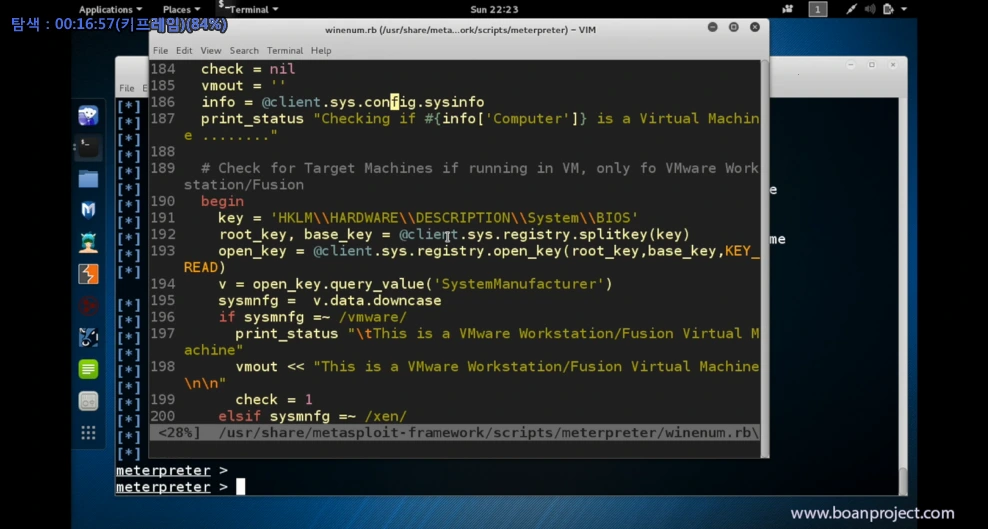
Task: Click the winenum.rb VIM title bar
Action: [x=460, y=30]
